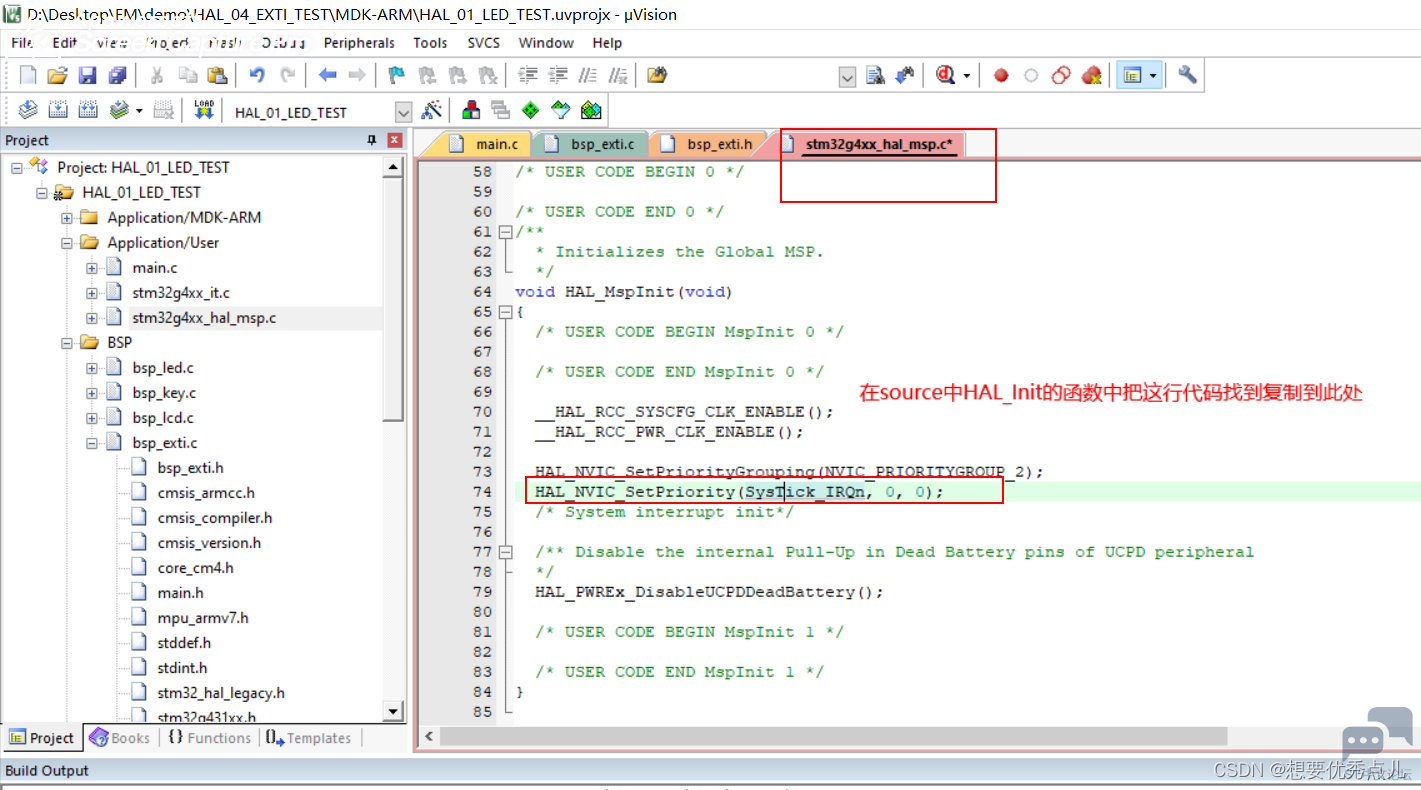The image size is (1421, 790).
Task: Expand the bsp_led.c tree node
Action: (x=92, y=368)
